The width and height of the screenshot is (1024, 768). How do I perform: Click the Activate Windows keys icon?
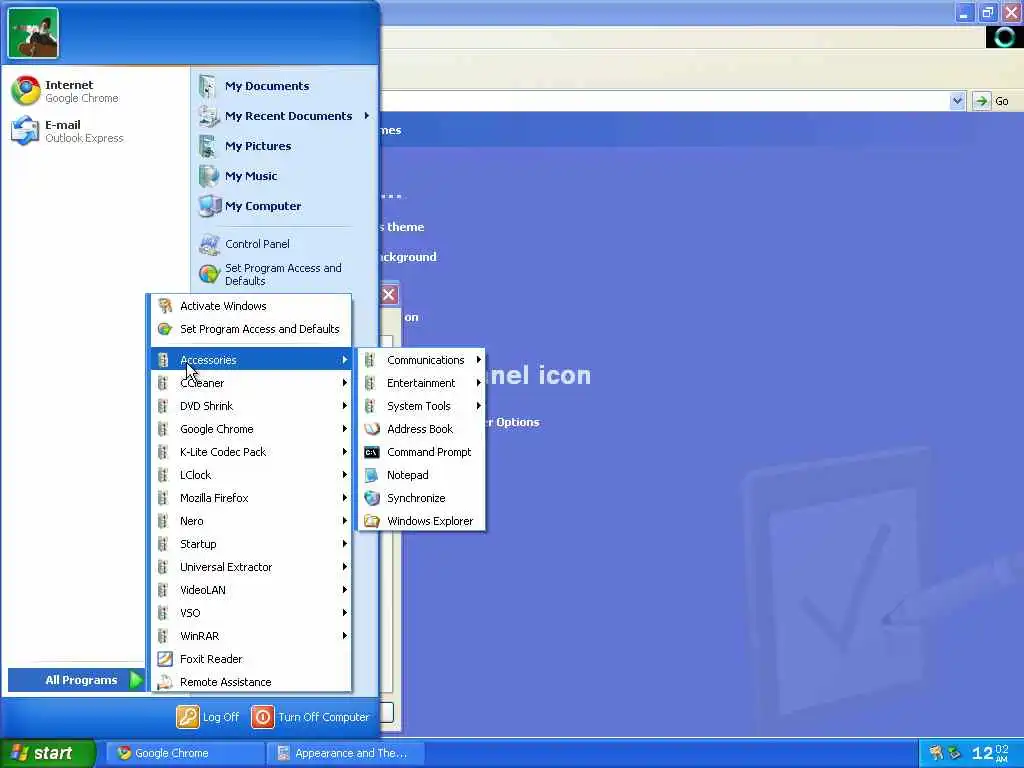[165, 306]
